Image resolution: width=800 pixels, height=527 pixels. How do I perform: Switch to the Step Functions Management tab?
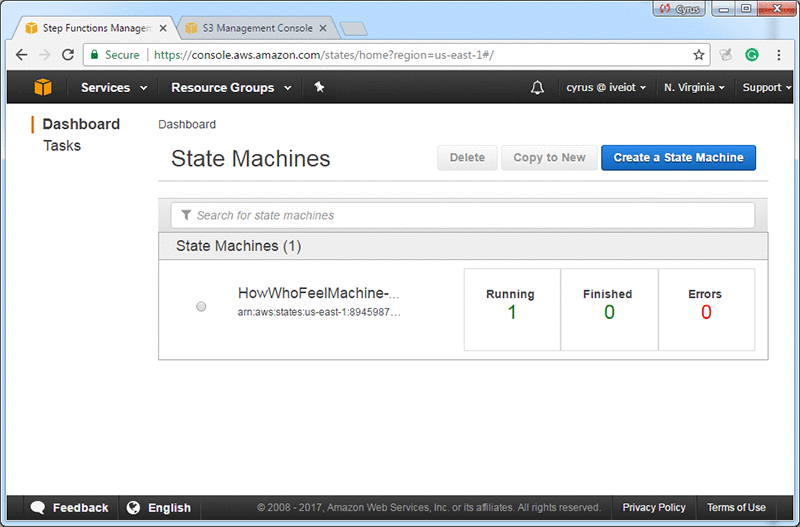(96, 28)
